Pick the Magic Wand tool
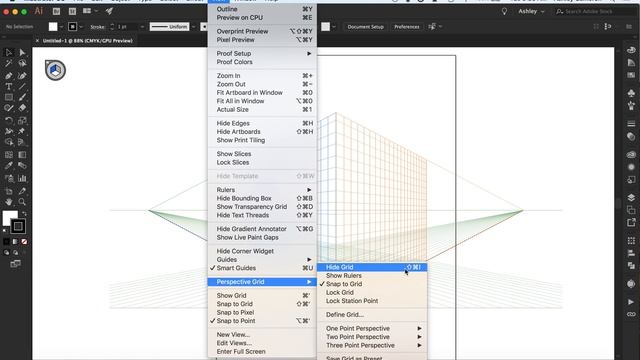The height and width of the screenshot is (360, 640). point(9,63)
